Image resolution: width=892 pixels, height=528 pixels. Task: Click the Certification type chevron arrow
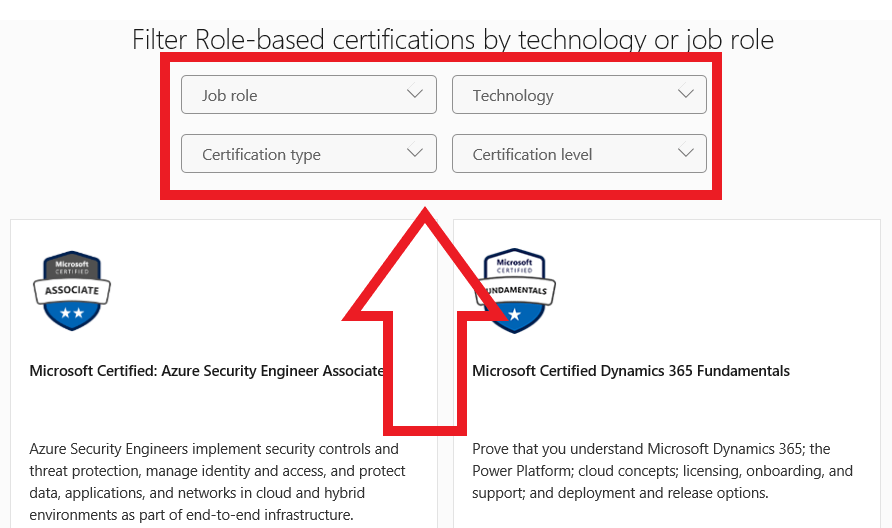coord(415,152)
